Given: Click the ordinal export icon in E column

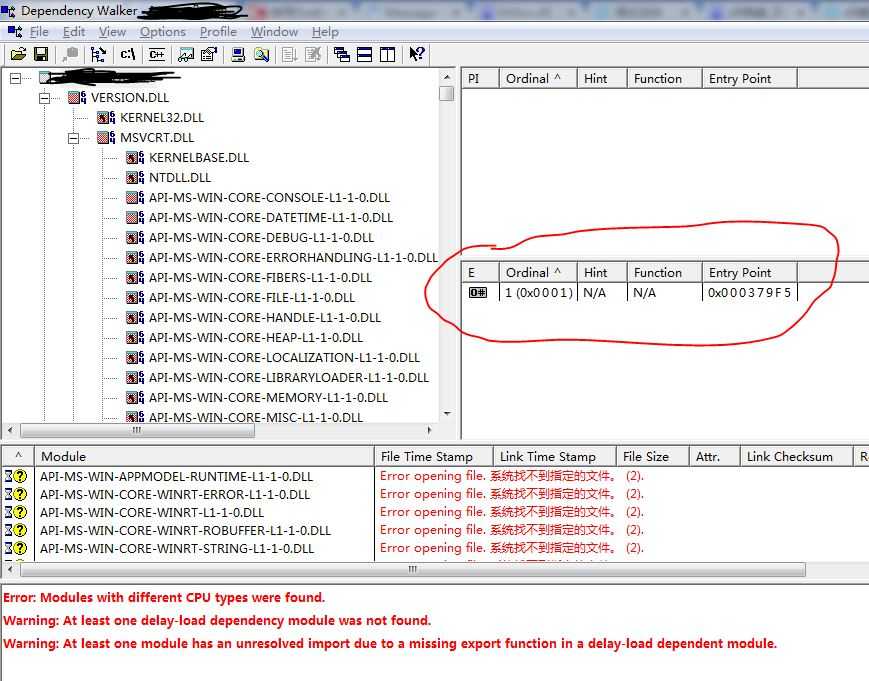Looking at the screenshot, I should click(x=478, y=293).
